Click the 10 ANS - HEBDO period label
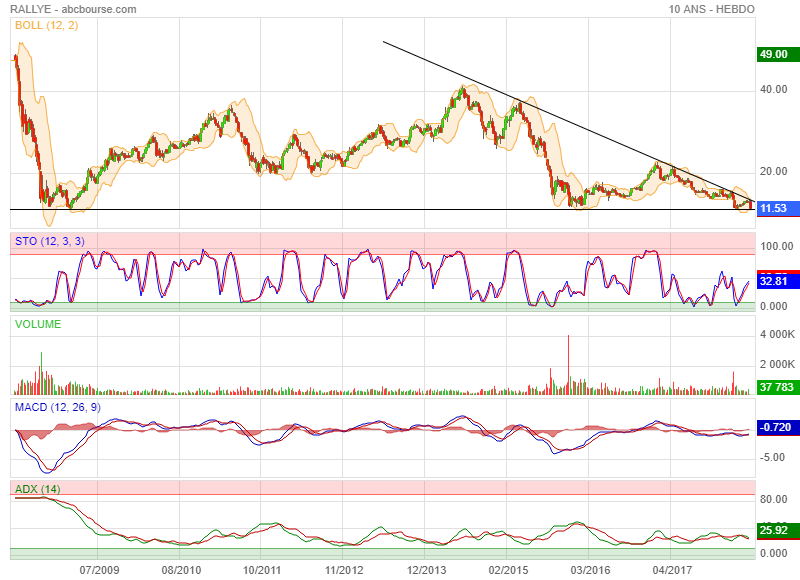 712,9
